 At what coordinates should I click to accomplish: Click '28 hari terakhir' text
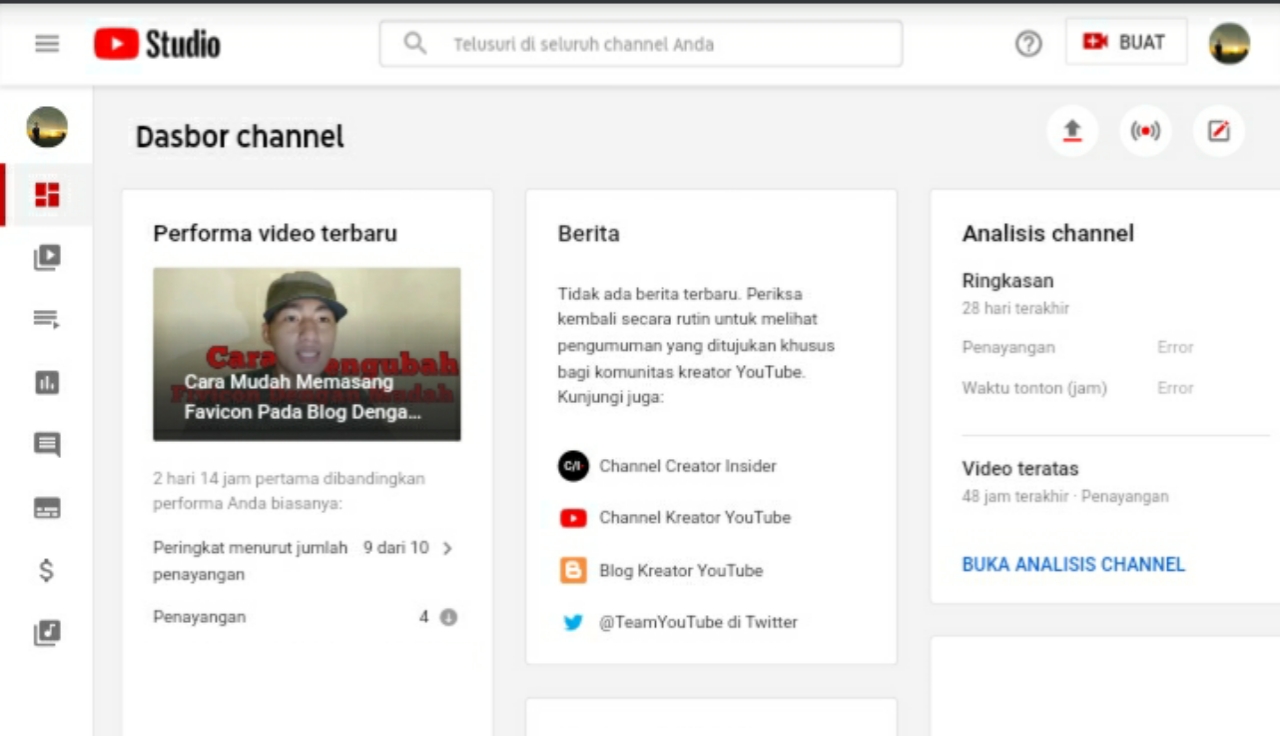[x=1016, y=308]
